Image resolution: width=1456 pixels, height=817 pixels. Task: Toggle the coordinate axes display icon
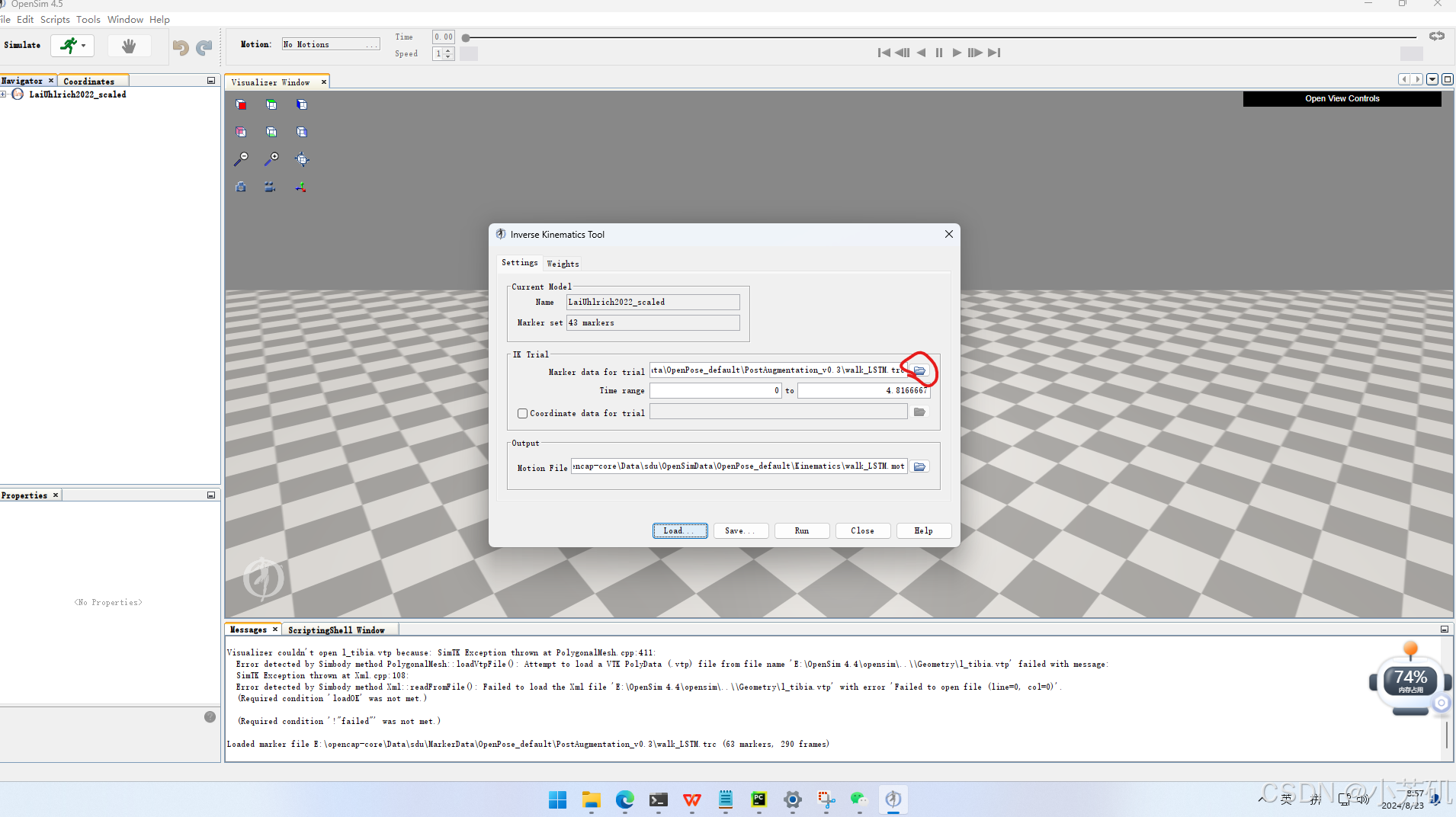point(300,187)
